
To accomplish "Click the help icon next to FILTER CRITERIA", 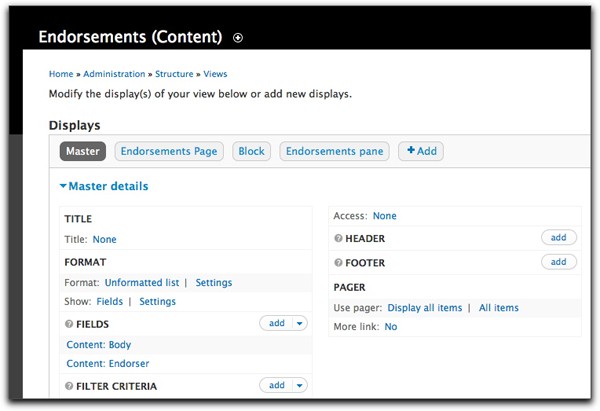I will (69, 386).
